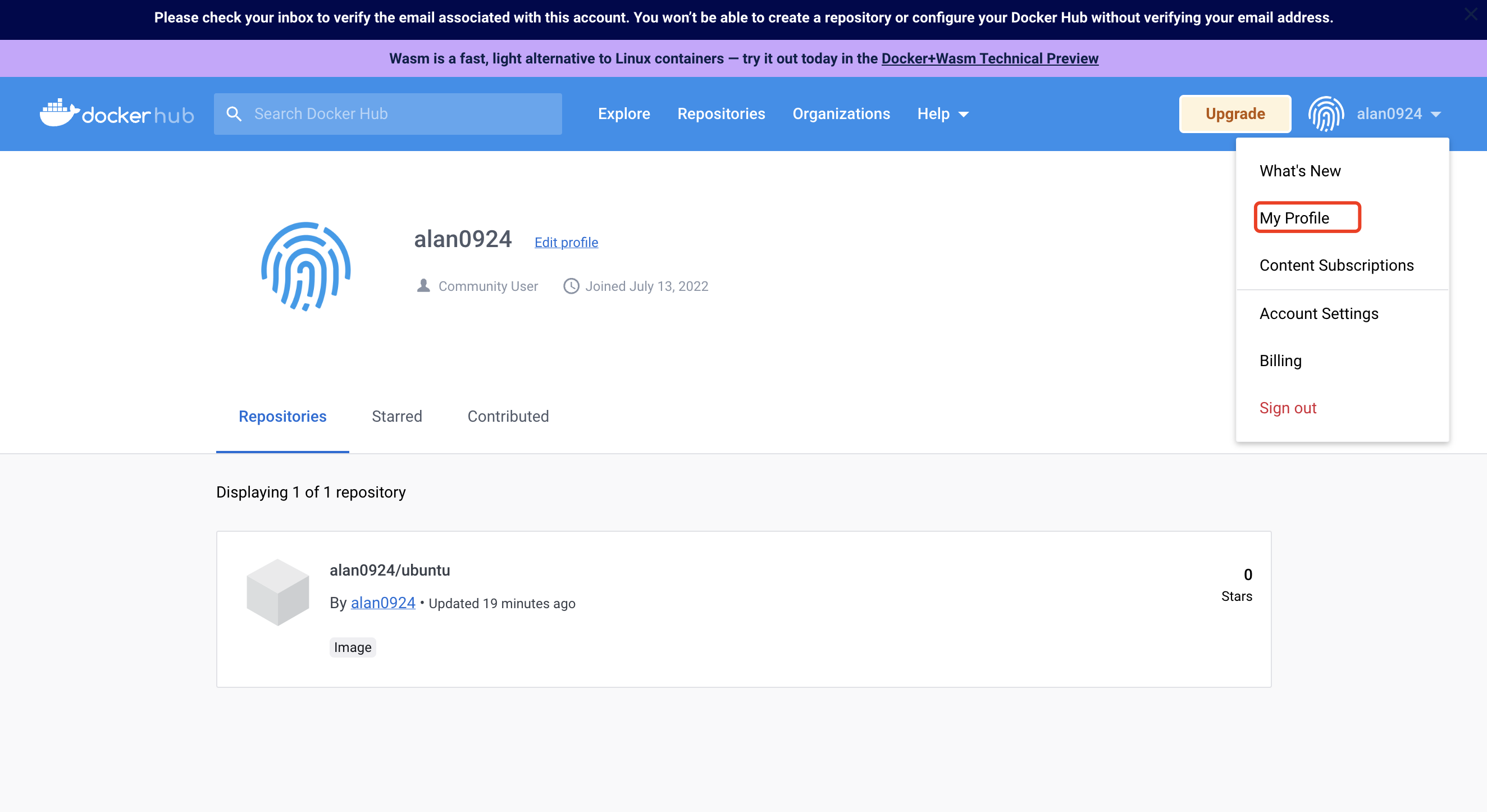Open the Edit profile link
Image resolution: width=1487 pixels, height=812 pixels.
coord(565,242)
